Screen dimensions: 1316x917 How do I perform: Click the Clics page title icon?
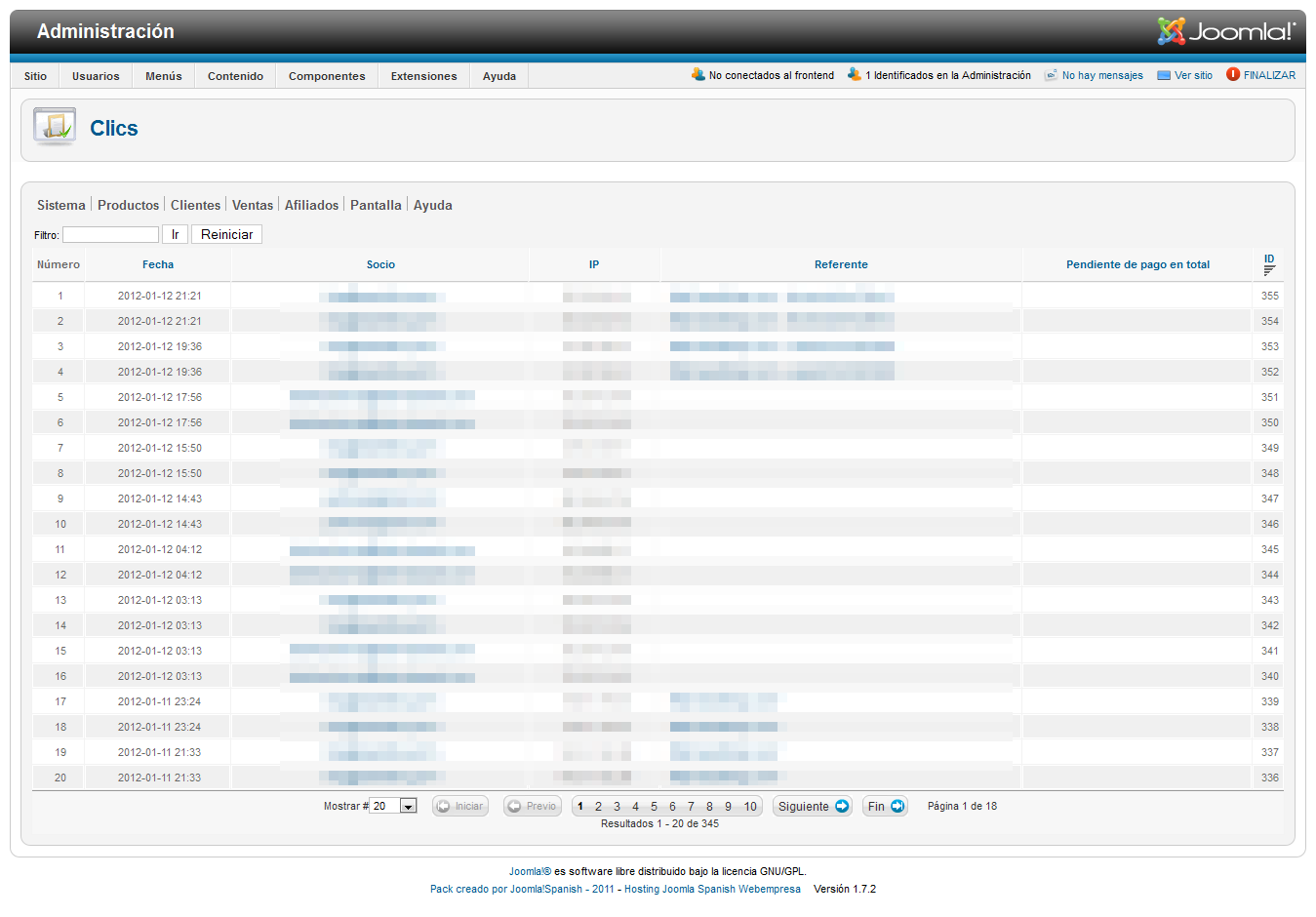55,127
